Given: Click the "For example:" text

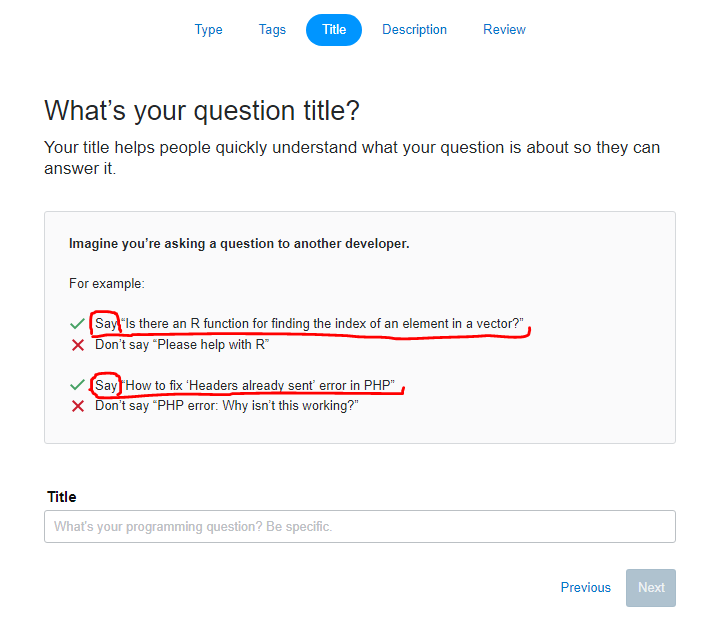Looking at the screenshot, I should click(x=107, y=284).
